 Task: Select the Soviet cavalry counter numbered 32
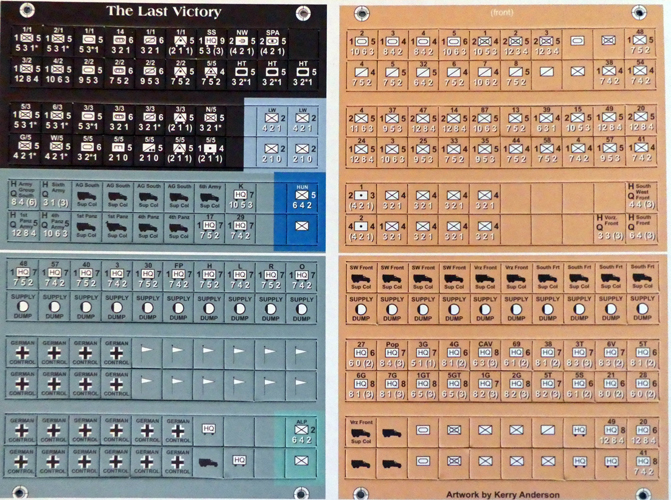(423, 74)
